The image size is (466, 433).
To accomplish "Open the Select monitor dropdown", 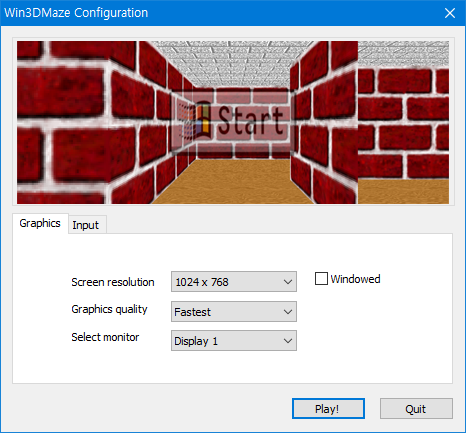I will click(x=234, y=341).
